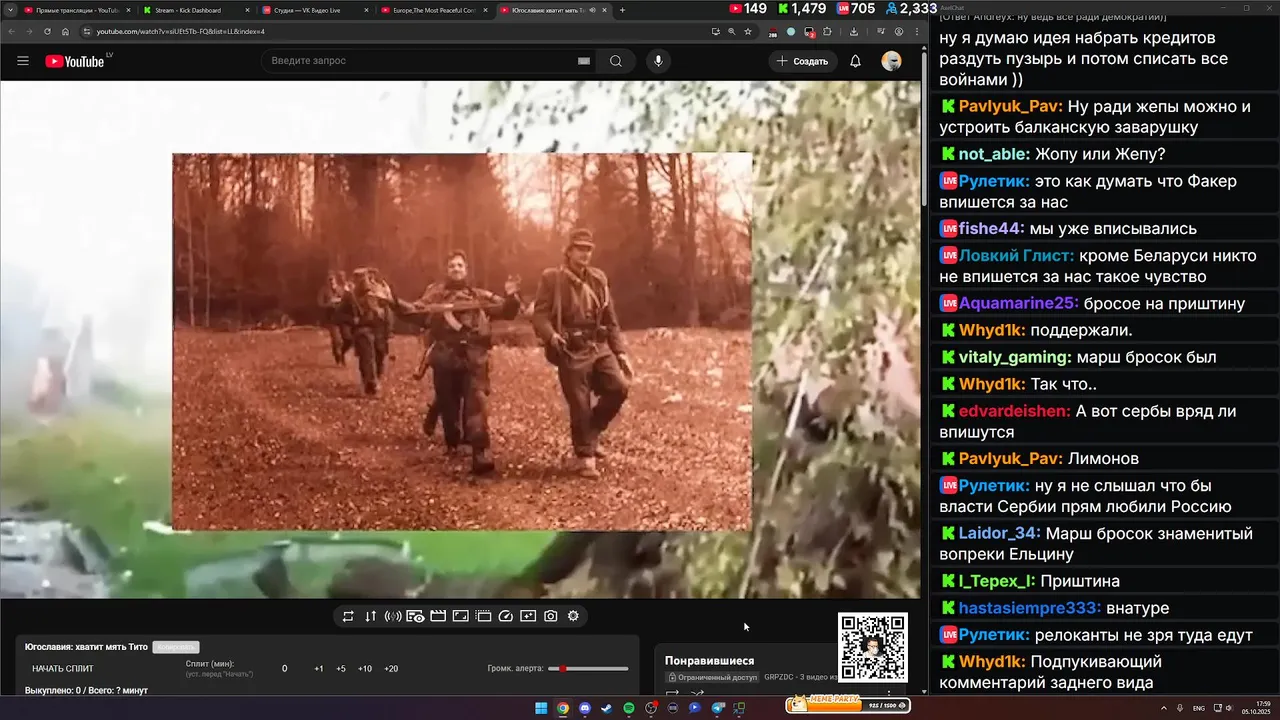The image size is (1280, 720).
Task: Click the YouTube page vertical scrollbar
Action: [924, 130]
